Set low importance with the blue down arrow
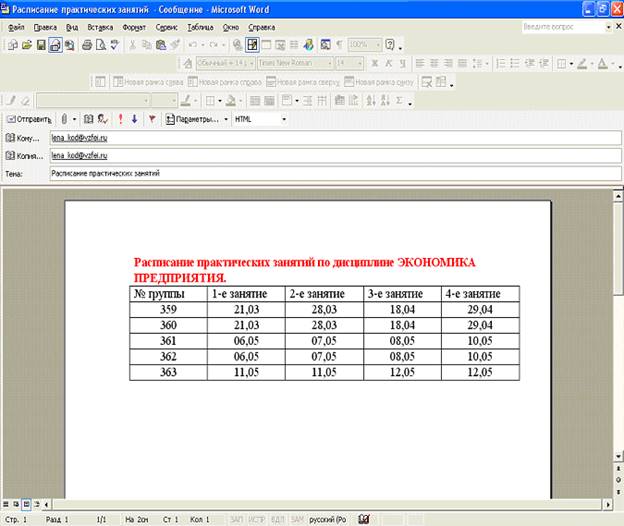The width and height of the screenshot is (624, 526). pos(135,118)
